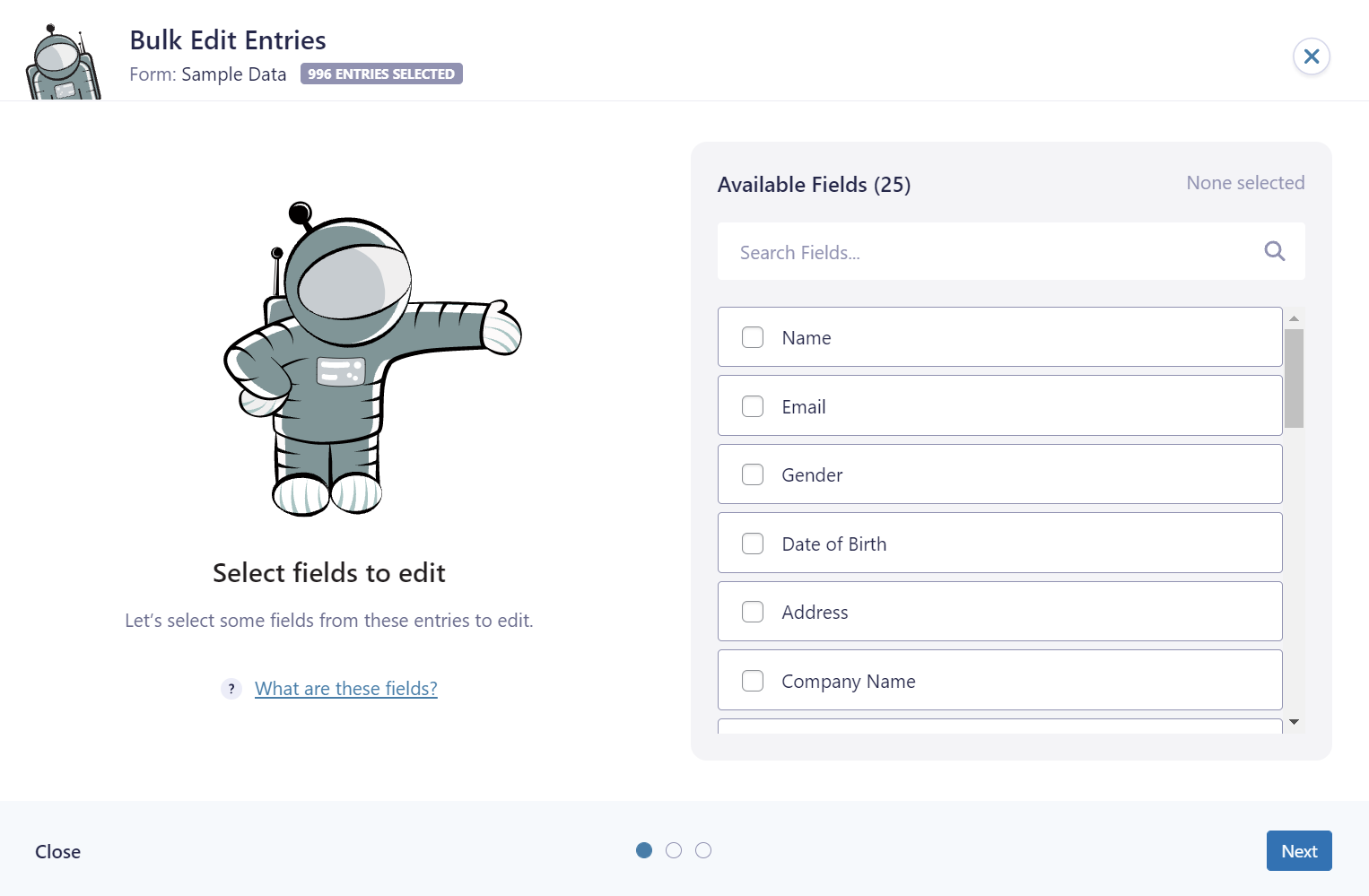Check the Gender field checkbox

pos(753,474)
